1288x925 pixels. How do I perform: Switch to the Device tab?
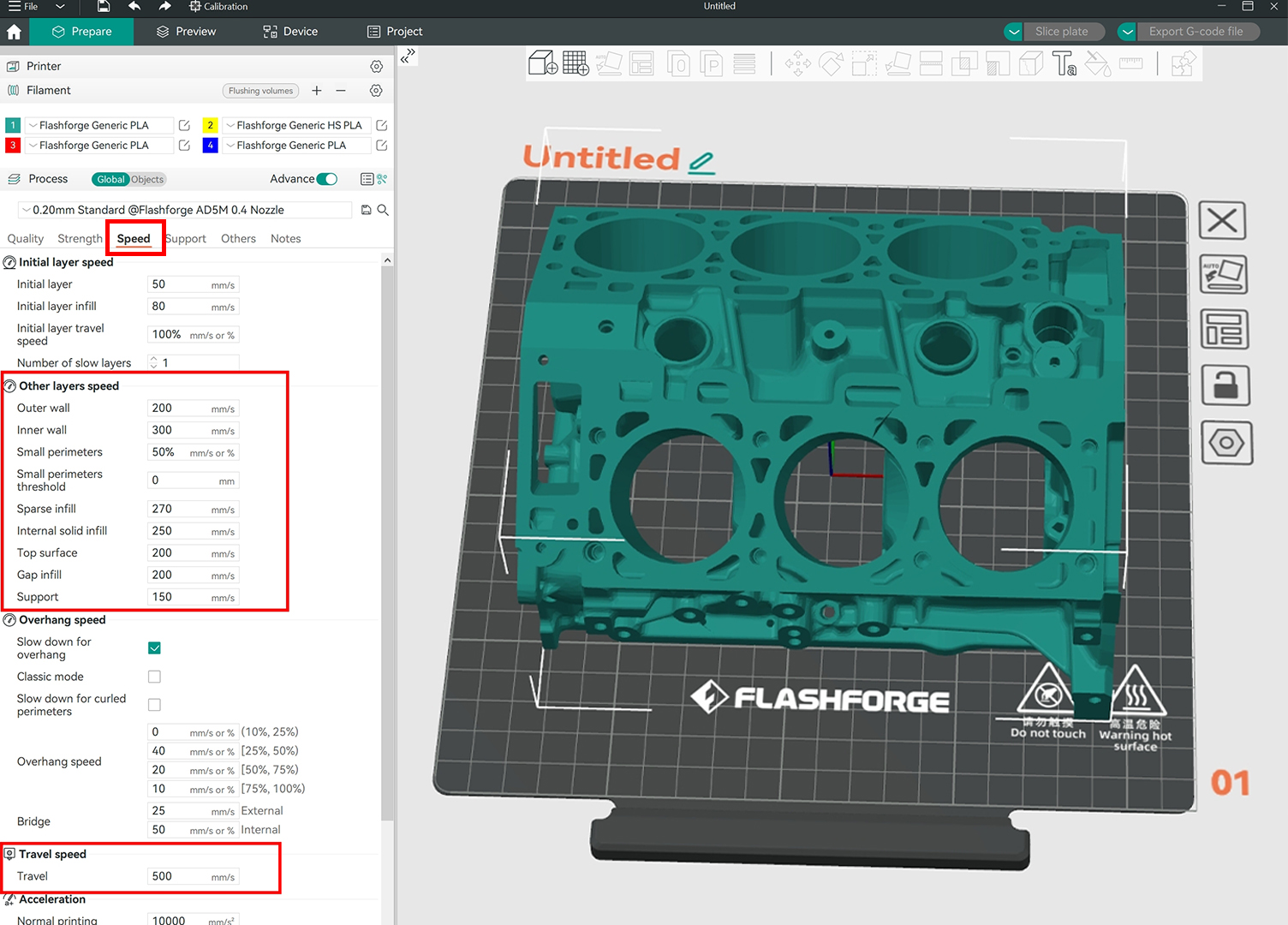[290, 32]
